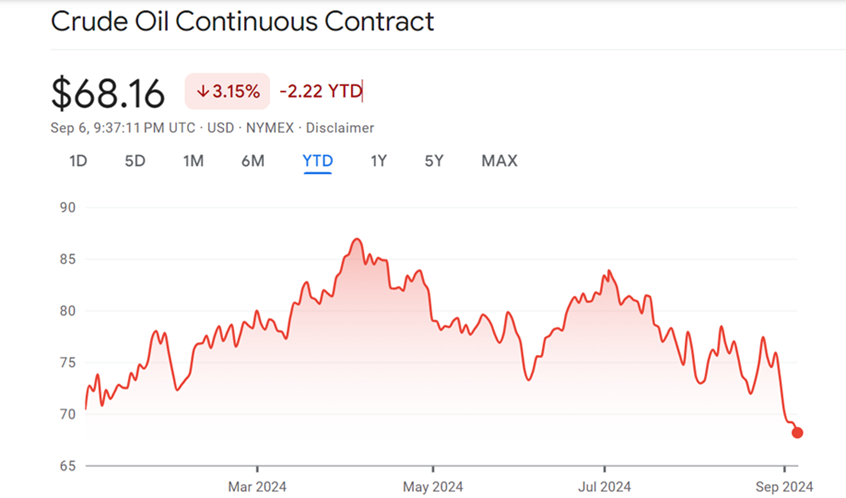Select the active YTD tab
Screen dimensions: 846x498
[x=318, y=160]
